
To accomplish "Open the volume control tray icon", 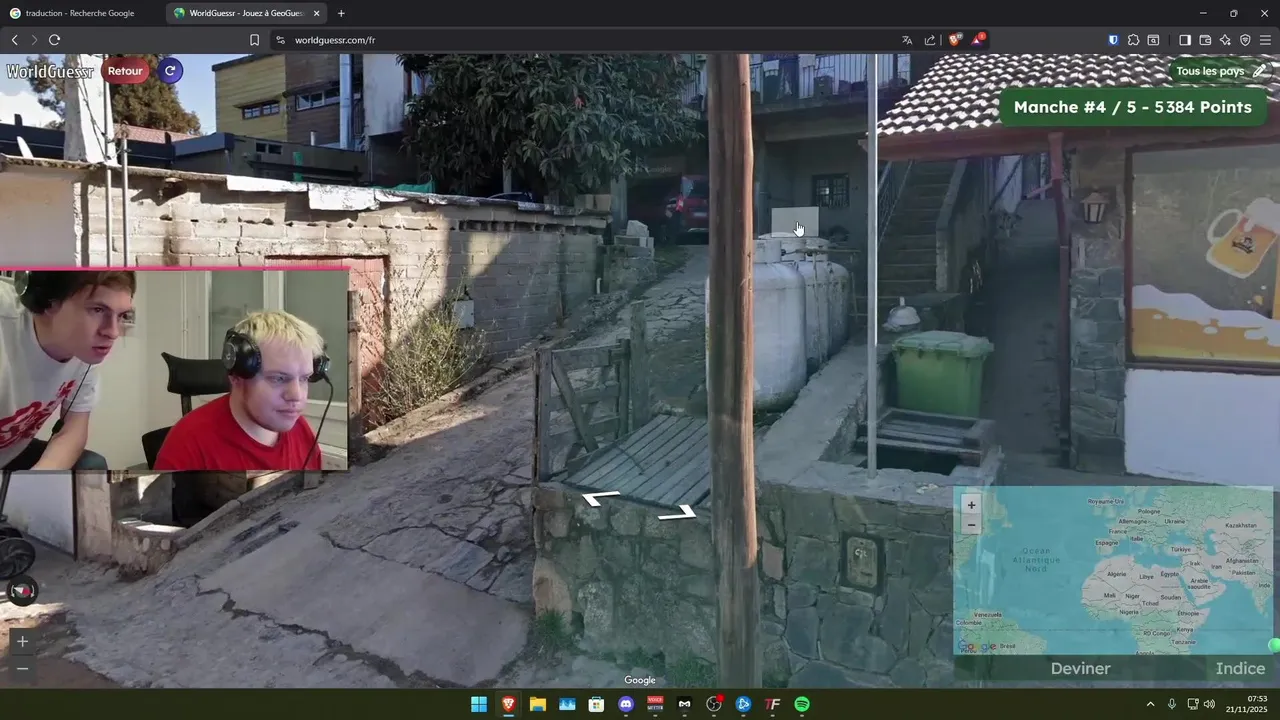I will (1209, 704).
